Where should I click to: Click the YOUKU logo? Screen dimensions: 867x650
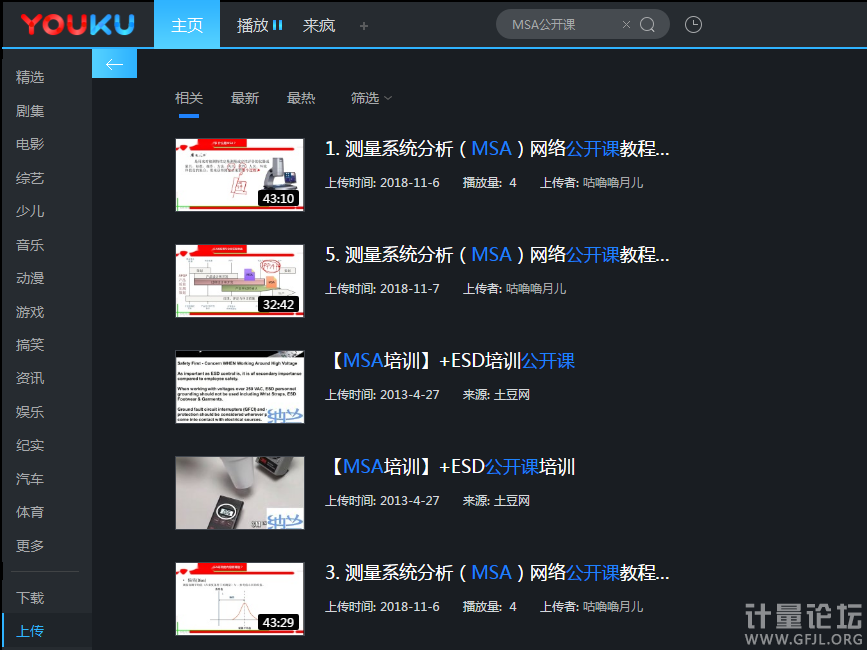coord(77,24)
